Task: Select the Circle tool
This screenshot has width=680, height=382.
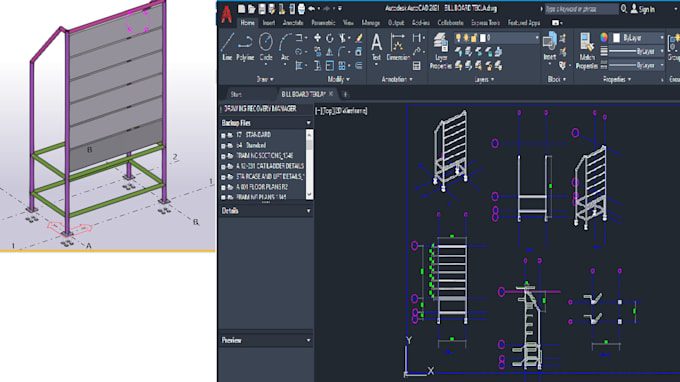Action: pos(266,47)
